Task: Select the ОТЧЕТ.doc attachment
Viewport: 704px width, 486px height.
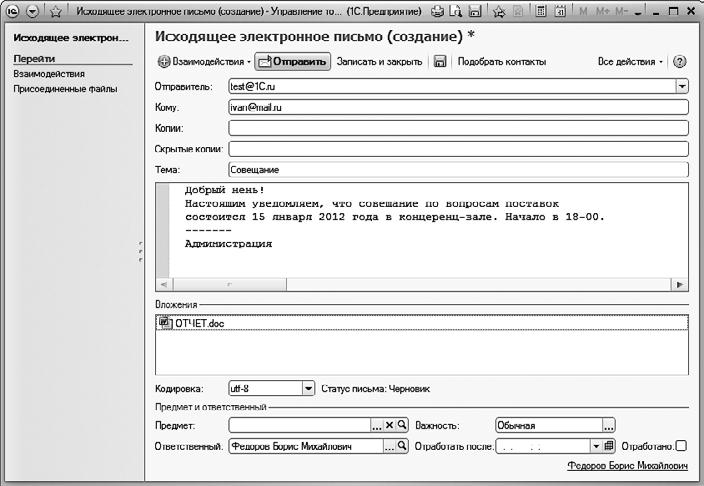Action: [192, 323]
